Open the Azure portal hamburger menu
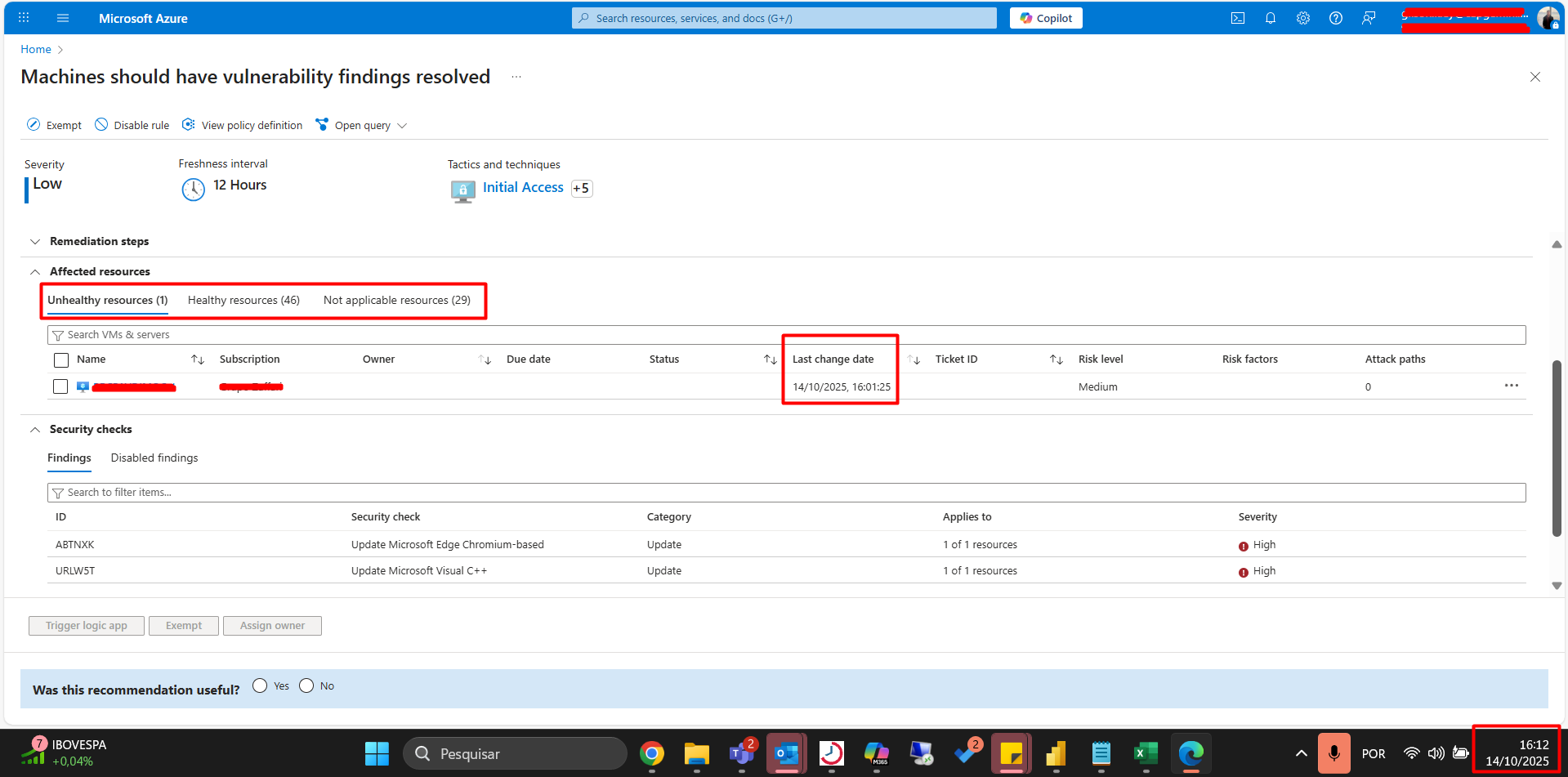The image size is (1568, 777). (63, 17)
